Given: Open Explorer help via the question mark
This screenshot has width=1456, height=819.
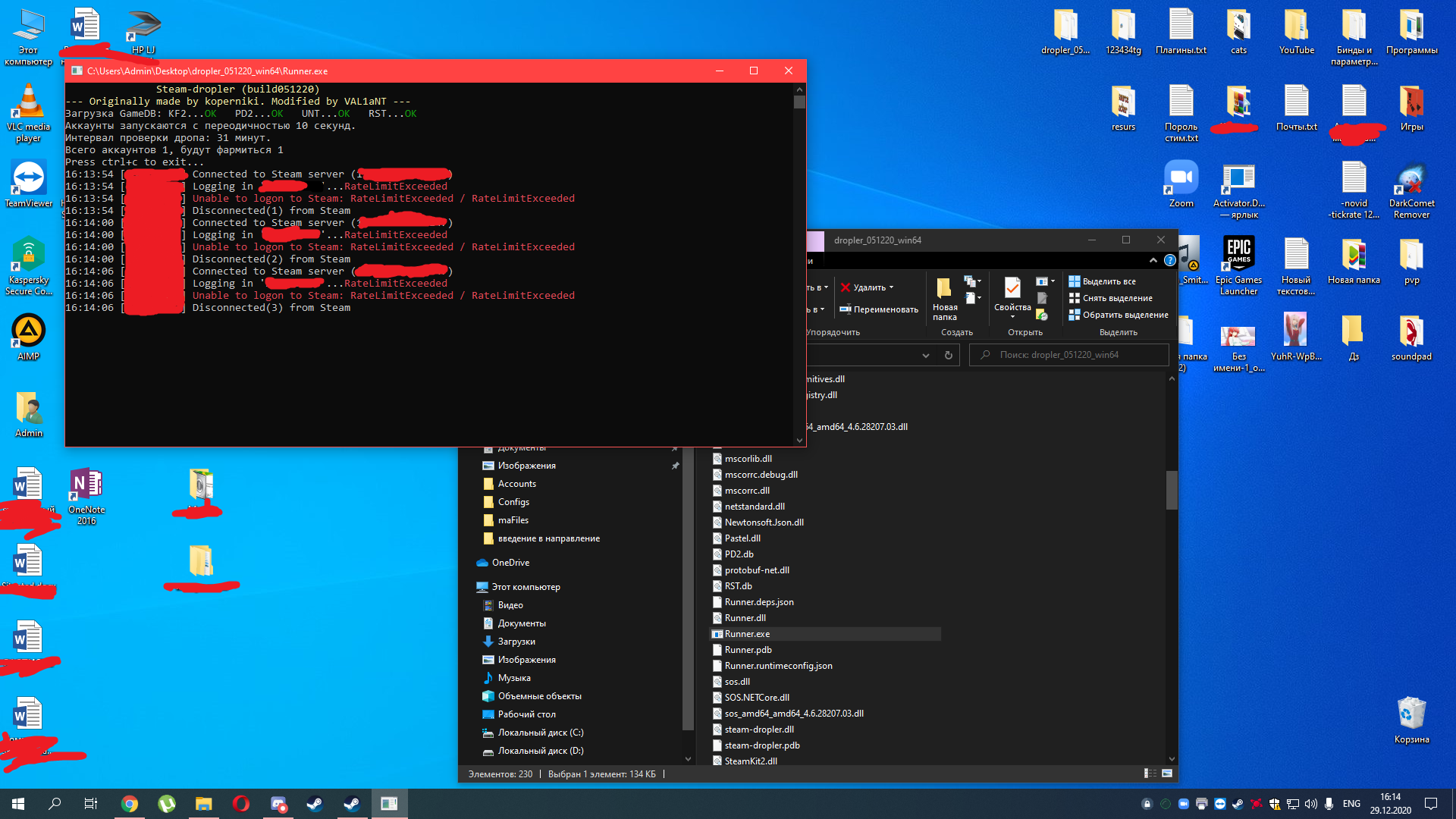Looking at the screenshot, I should click(1169, 260).
